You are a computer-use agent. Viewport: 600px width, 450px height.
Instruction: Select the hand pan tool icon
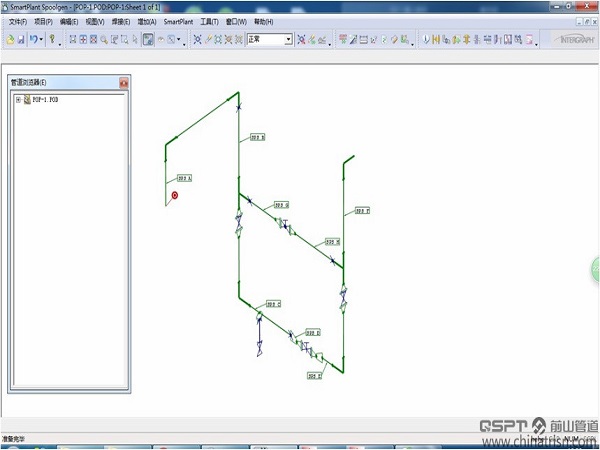click(x=161, y=39)
